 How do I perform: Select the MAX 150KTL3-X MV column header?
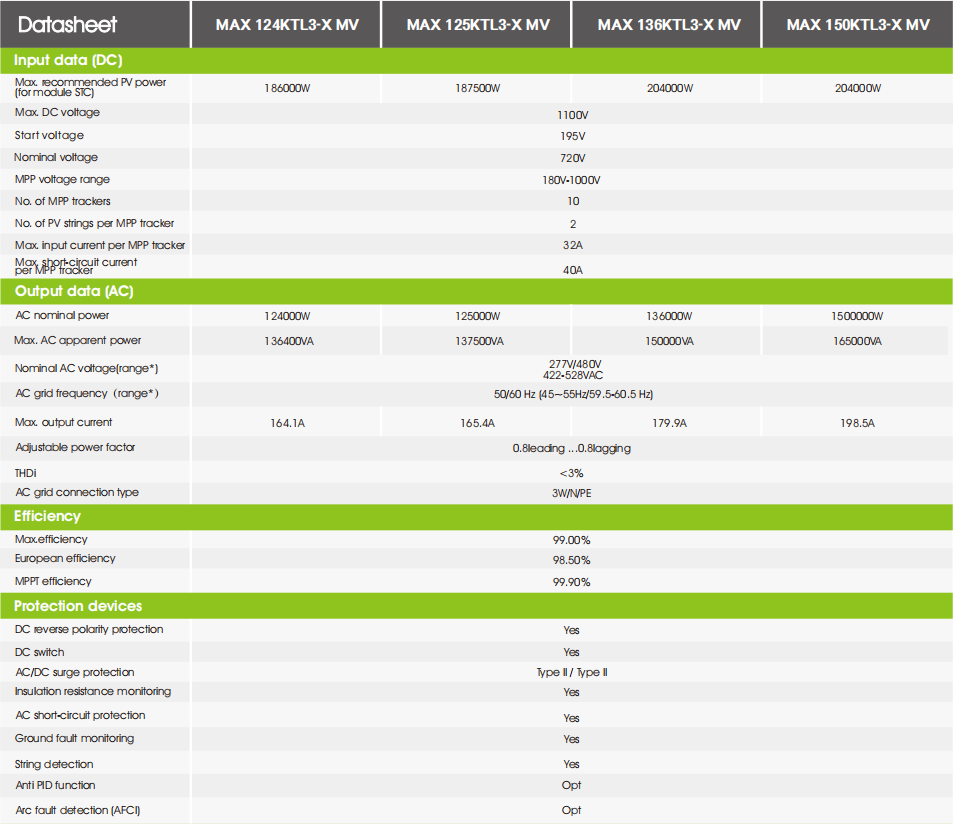[x=858, y=24]
